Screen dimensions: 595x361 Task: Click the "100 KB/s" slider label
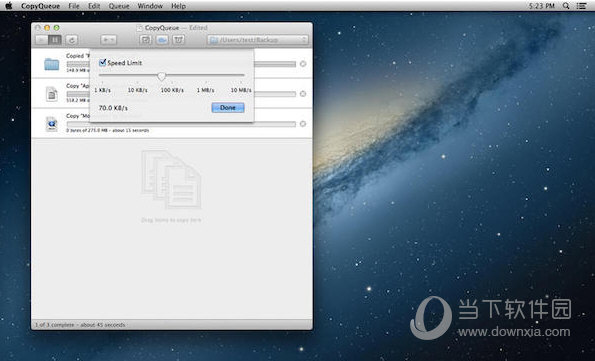pyautogui.click(x=172, y=90)
